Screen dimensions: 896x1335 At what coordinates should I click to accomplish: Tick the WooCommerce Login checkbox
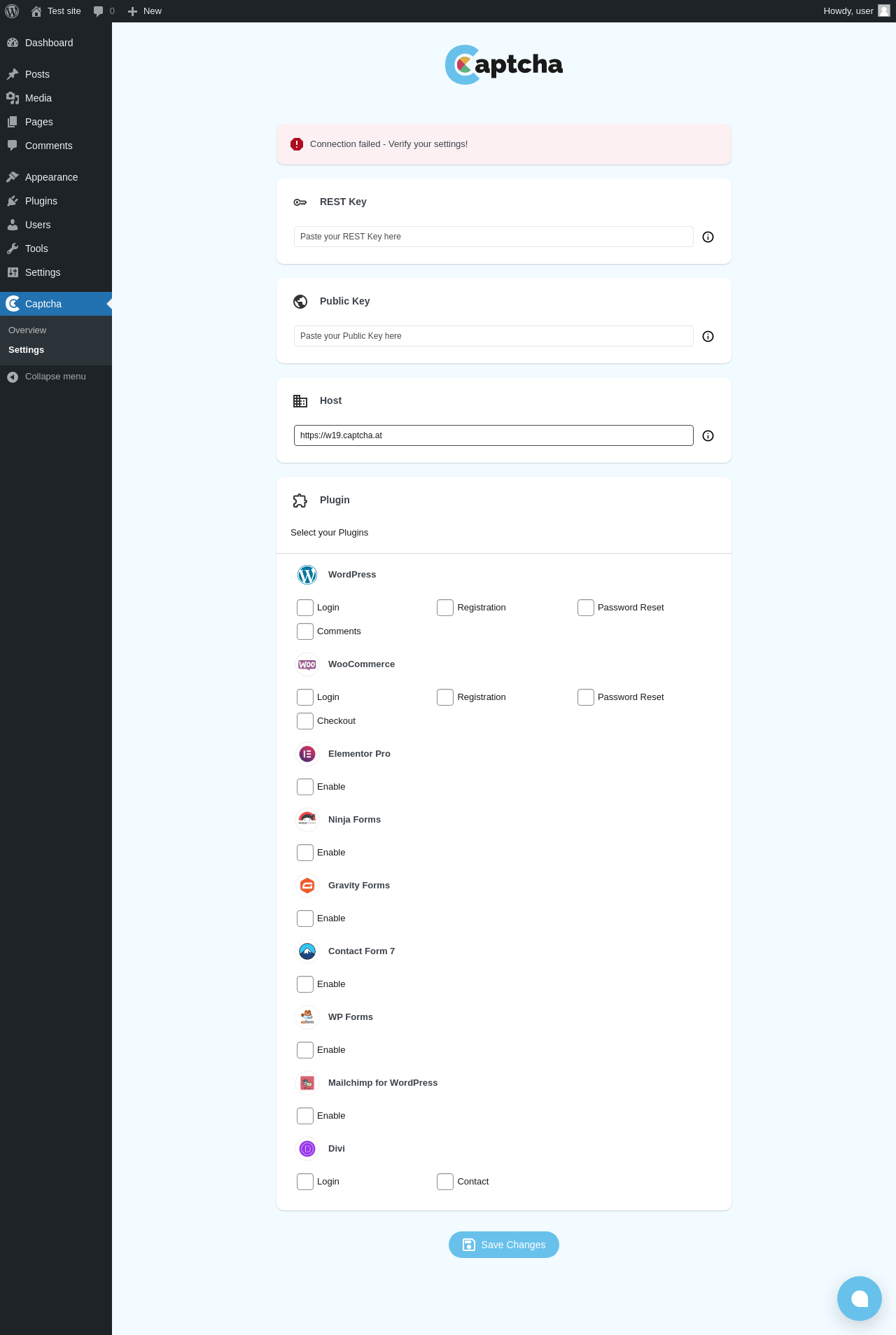[305, 697]
